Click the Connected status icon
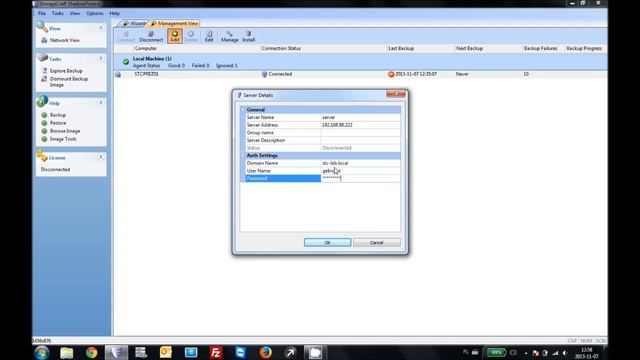Viewport: 640px width, 360px height. (264, 74)
